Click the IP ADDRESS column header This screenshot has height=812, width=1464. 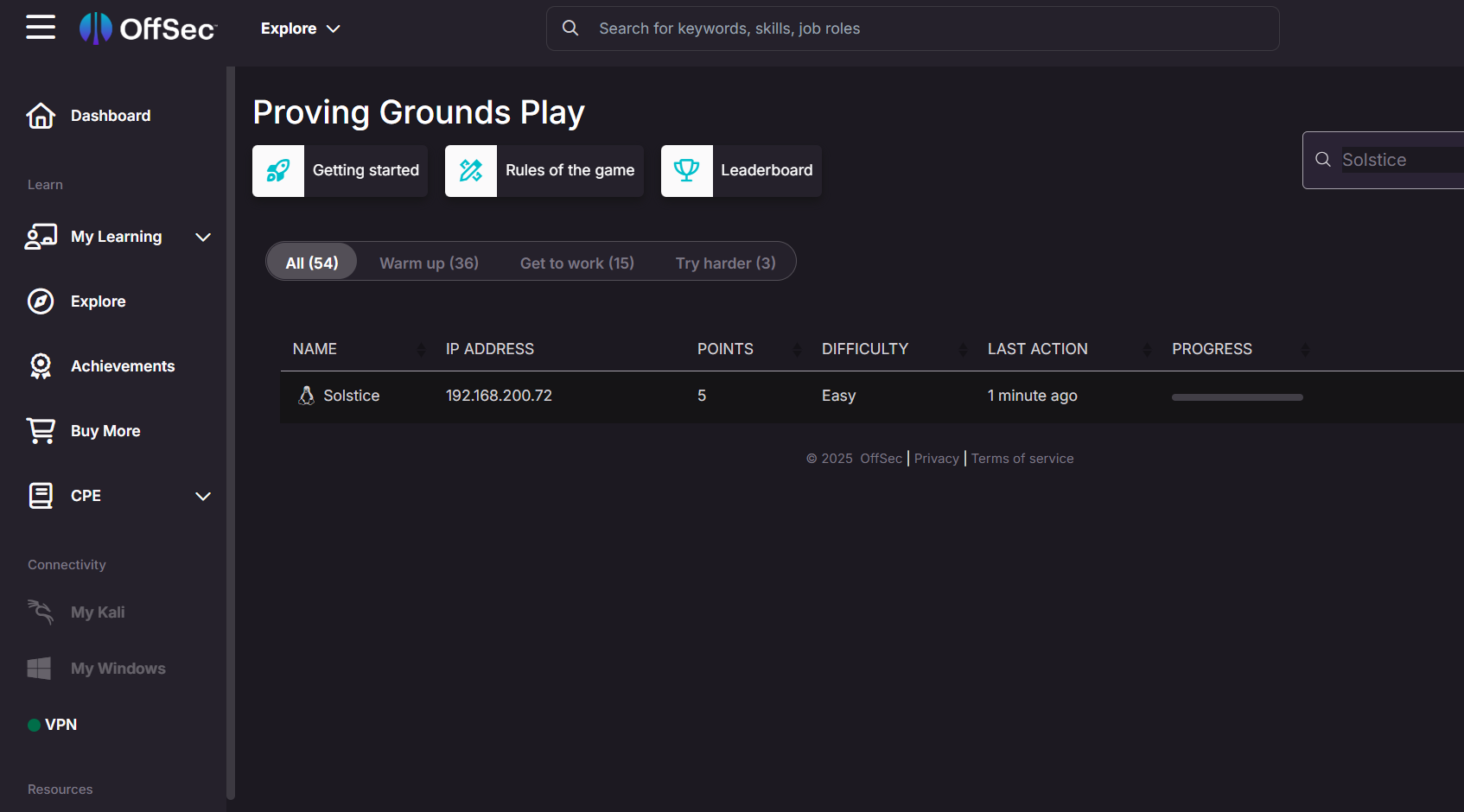point(490,349)
